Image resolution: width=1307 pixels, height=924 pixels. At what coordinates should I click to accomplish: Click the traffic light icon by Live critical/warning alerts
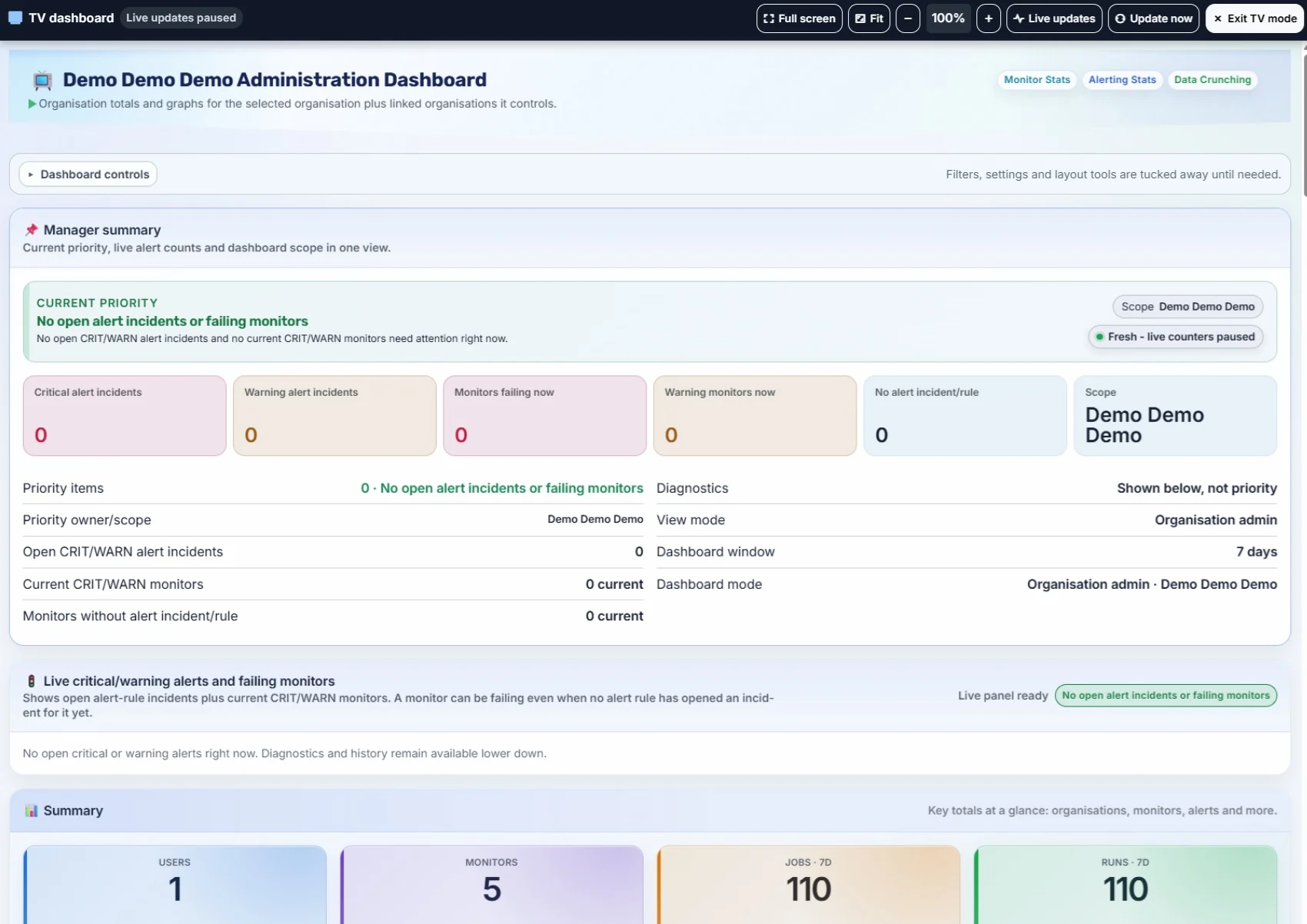tap(32, 681)
